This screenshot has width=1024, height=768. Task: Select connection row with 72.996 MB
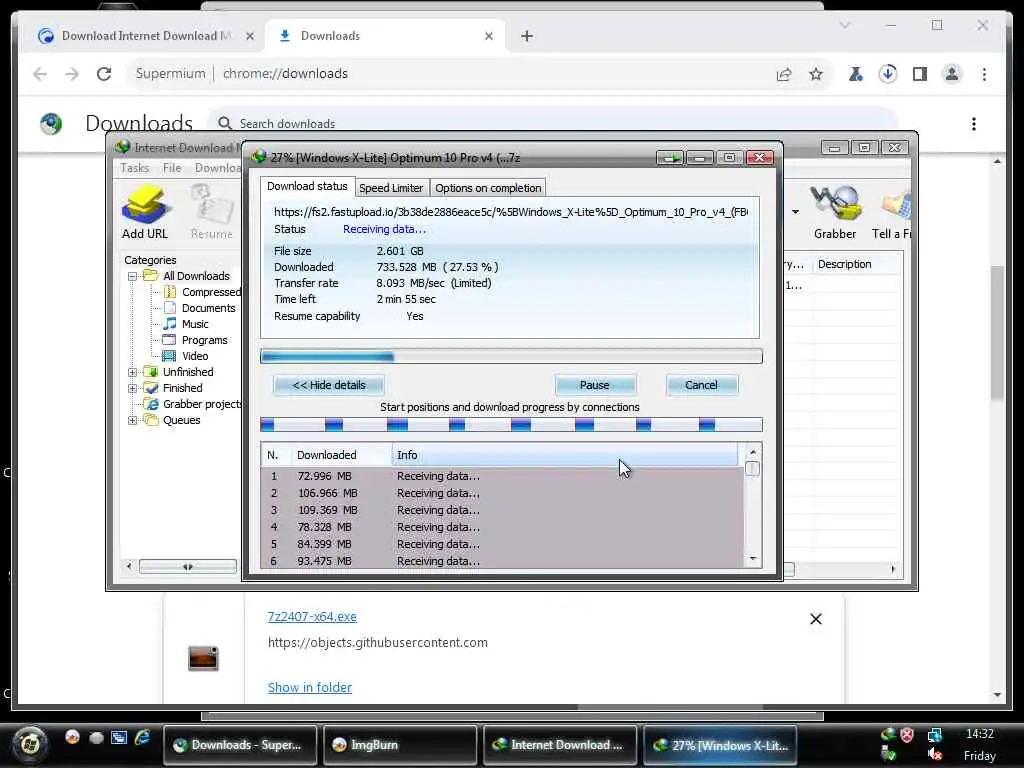(502, 476)
